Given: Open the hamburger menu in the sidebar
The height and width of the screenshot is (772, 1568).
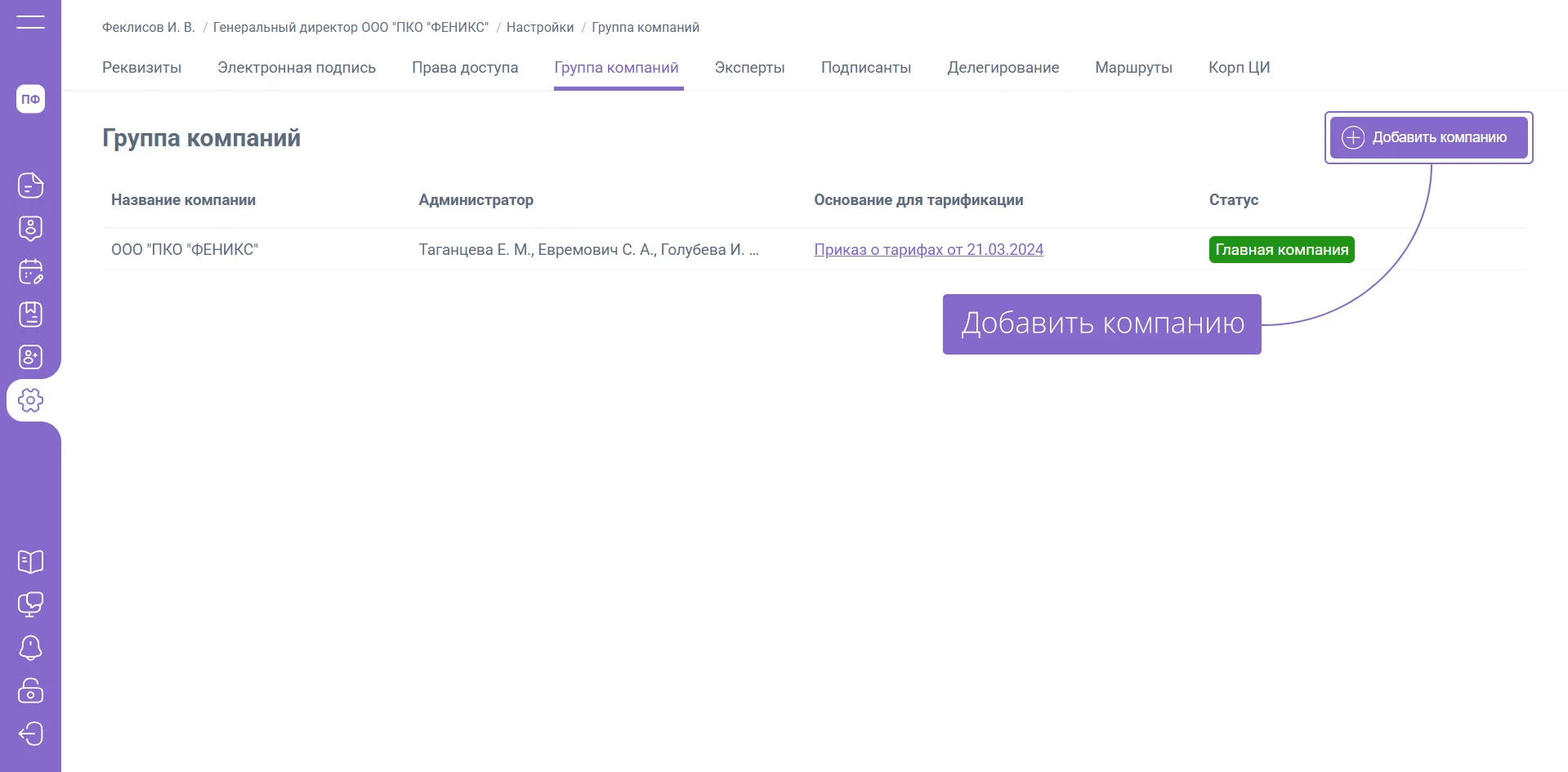Looking at the screenshot, I should click(x=30, y=22).
